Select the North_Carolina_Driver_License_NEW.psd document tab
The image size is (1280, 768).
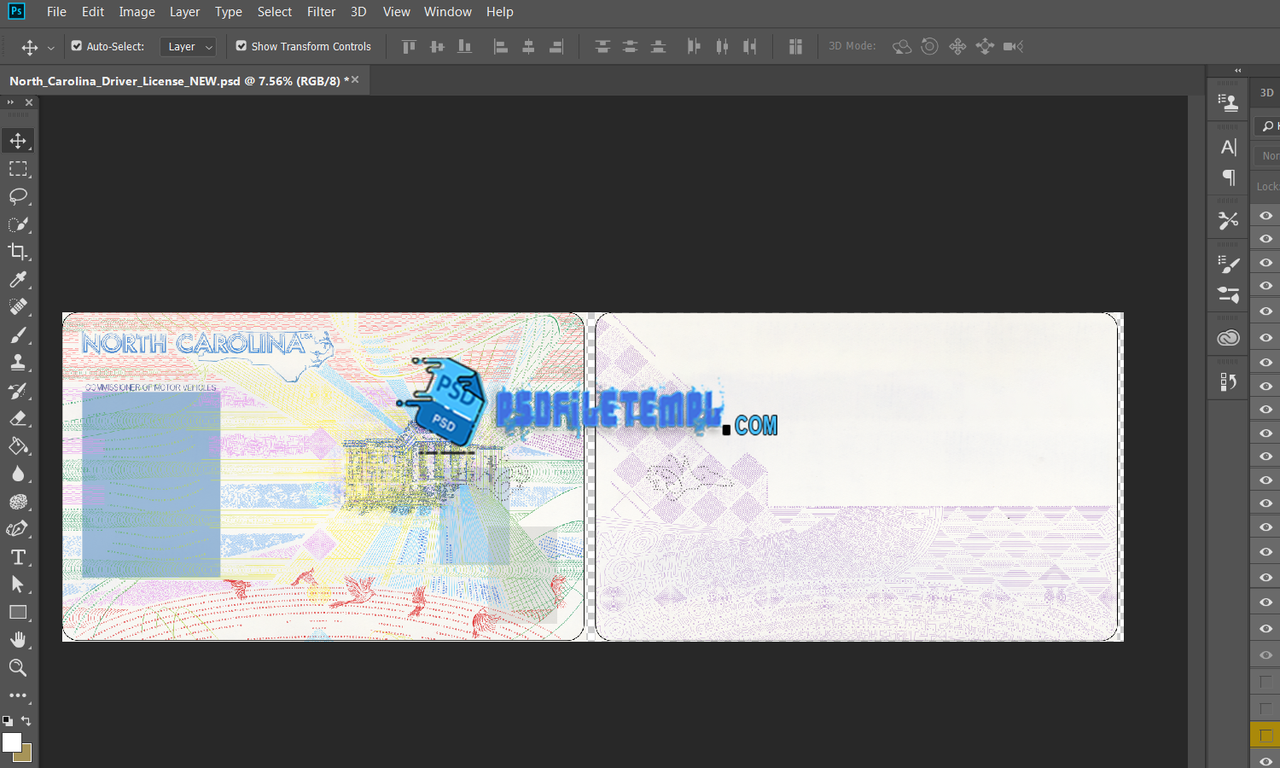coord(177,80)
